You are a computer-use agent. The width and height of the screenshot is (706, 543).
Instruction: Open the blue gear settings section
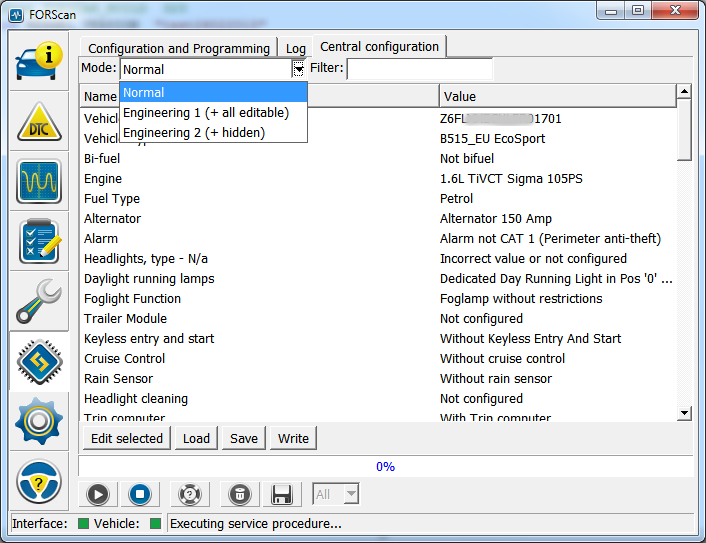point(39,421)
